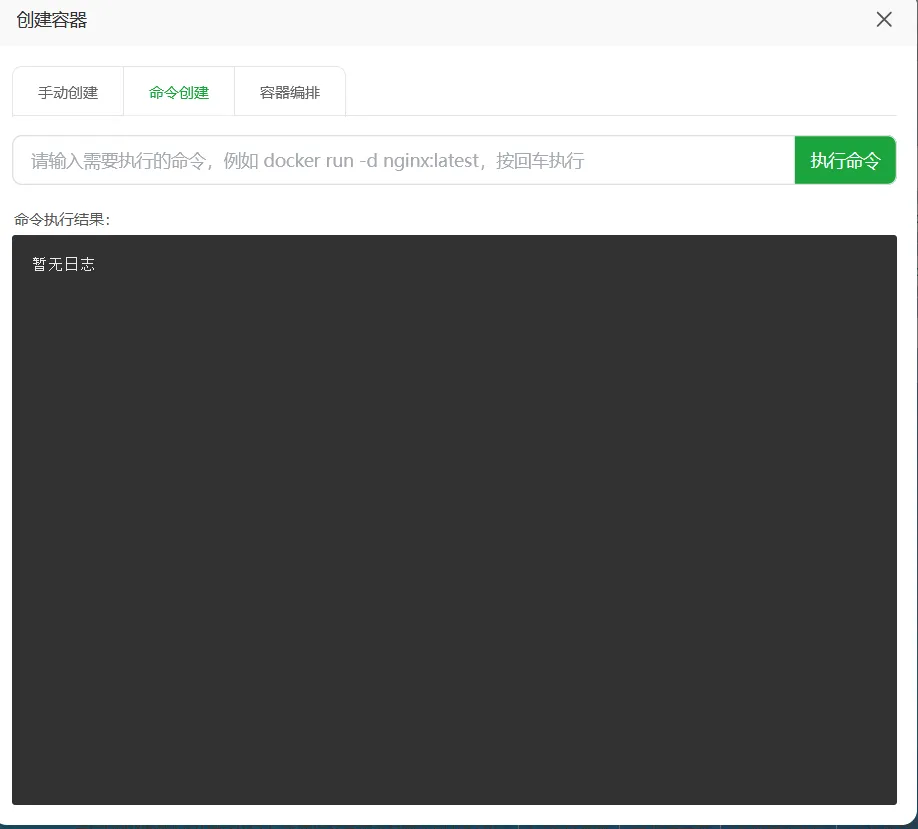Image resolution: width=918 pixels, height=829 pixels.
Task: Click the 命令执行结果 label
Action: pyautogui.click(x=61, y=220)
